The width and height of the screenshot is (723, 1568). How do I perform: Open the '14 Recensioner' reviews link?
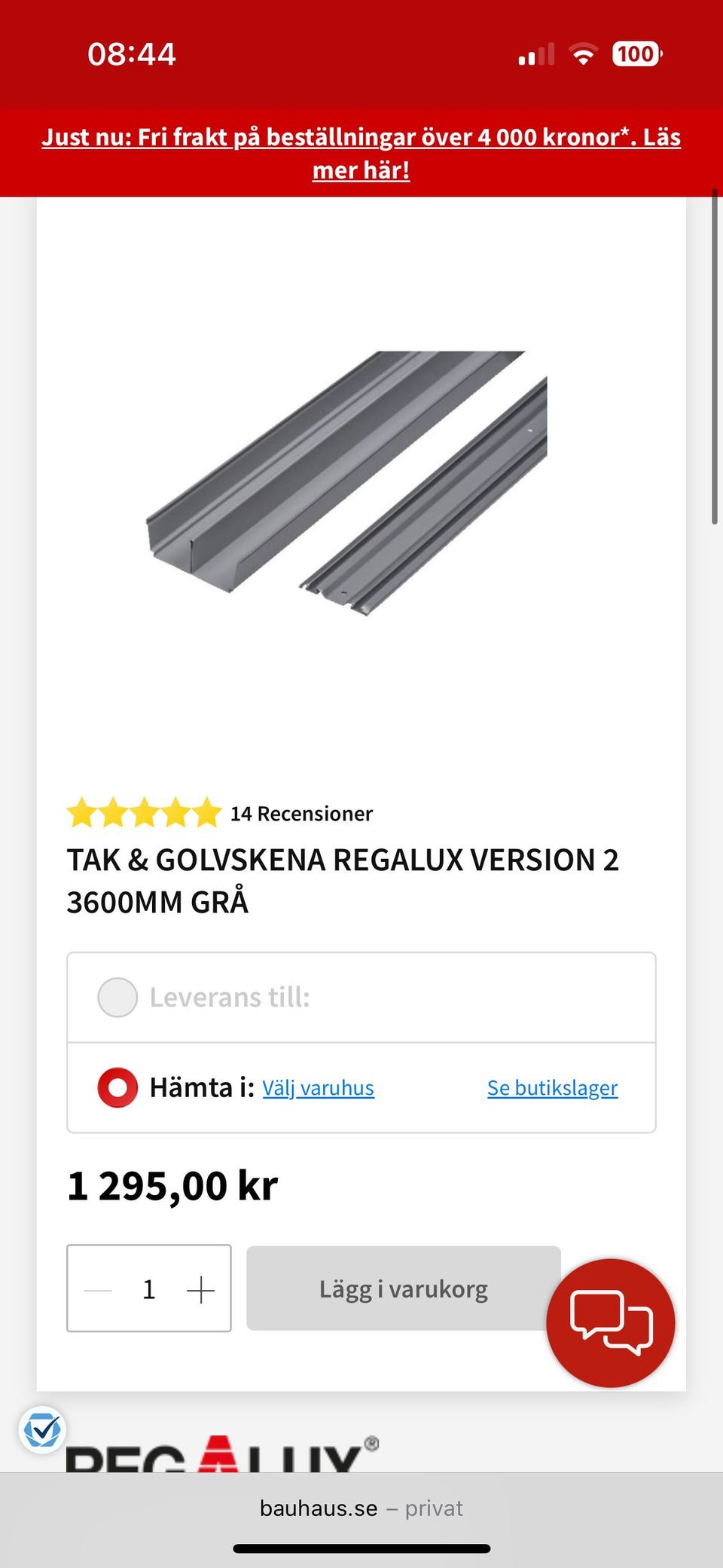point(301,814)
